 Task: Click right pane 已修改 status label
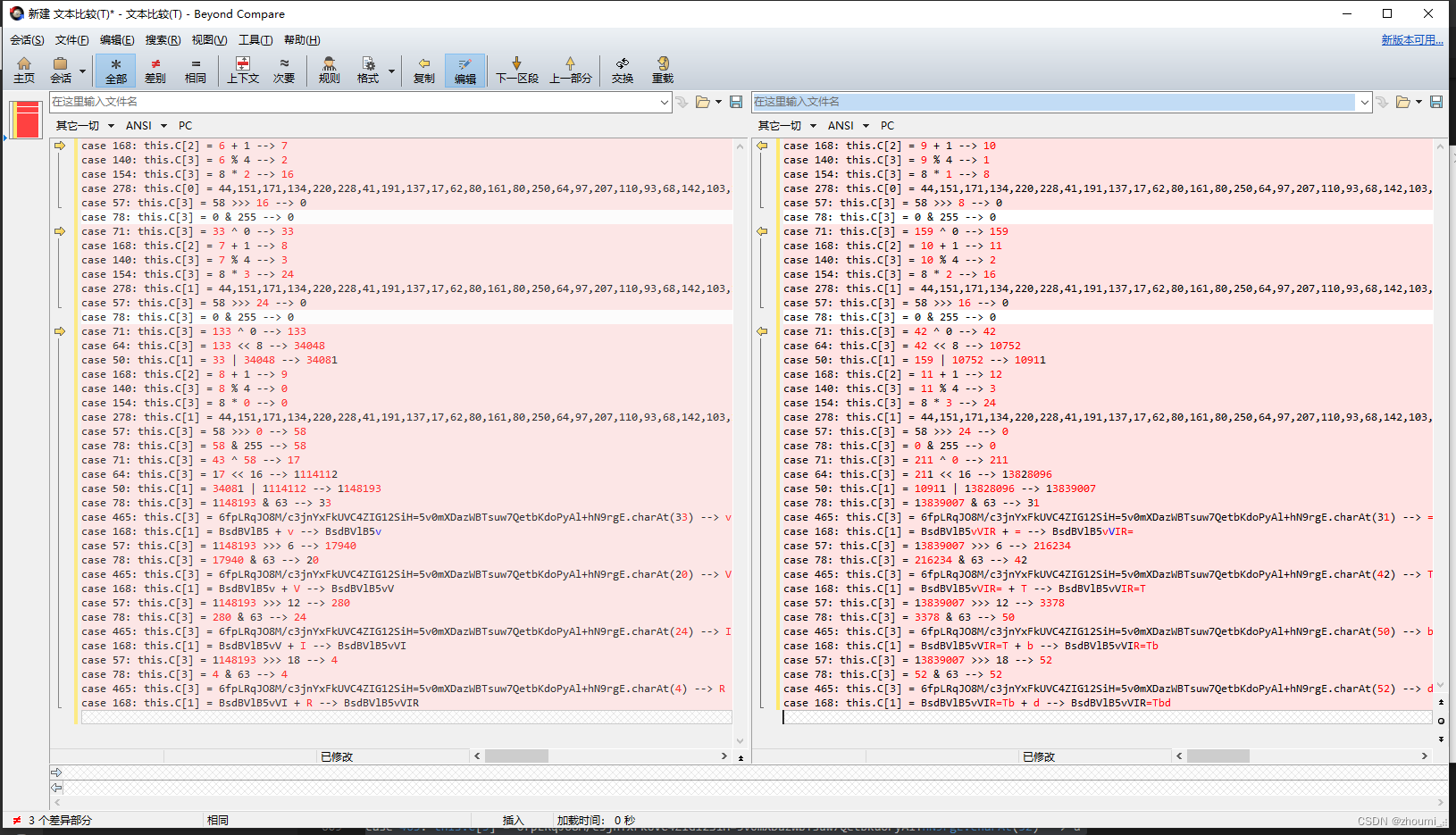(x=1039, y=756)
